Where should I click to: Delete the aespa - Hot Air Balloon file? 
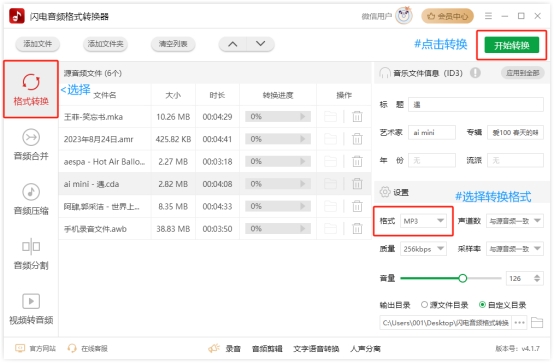[x=357, y=162]
